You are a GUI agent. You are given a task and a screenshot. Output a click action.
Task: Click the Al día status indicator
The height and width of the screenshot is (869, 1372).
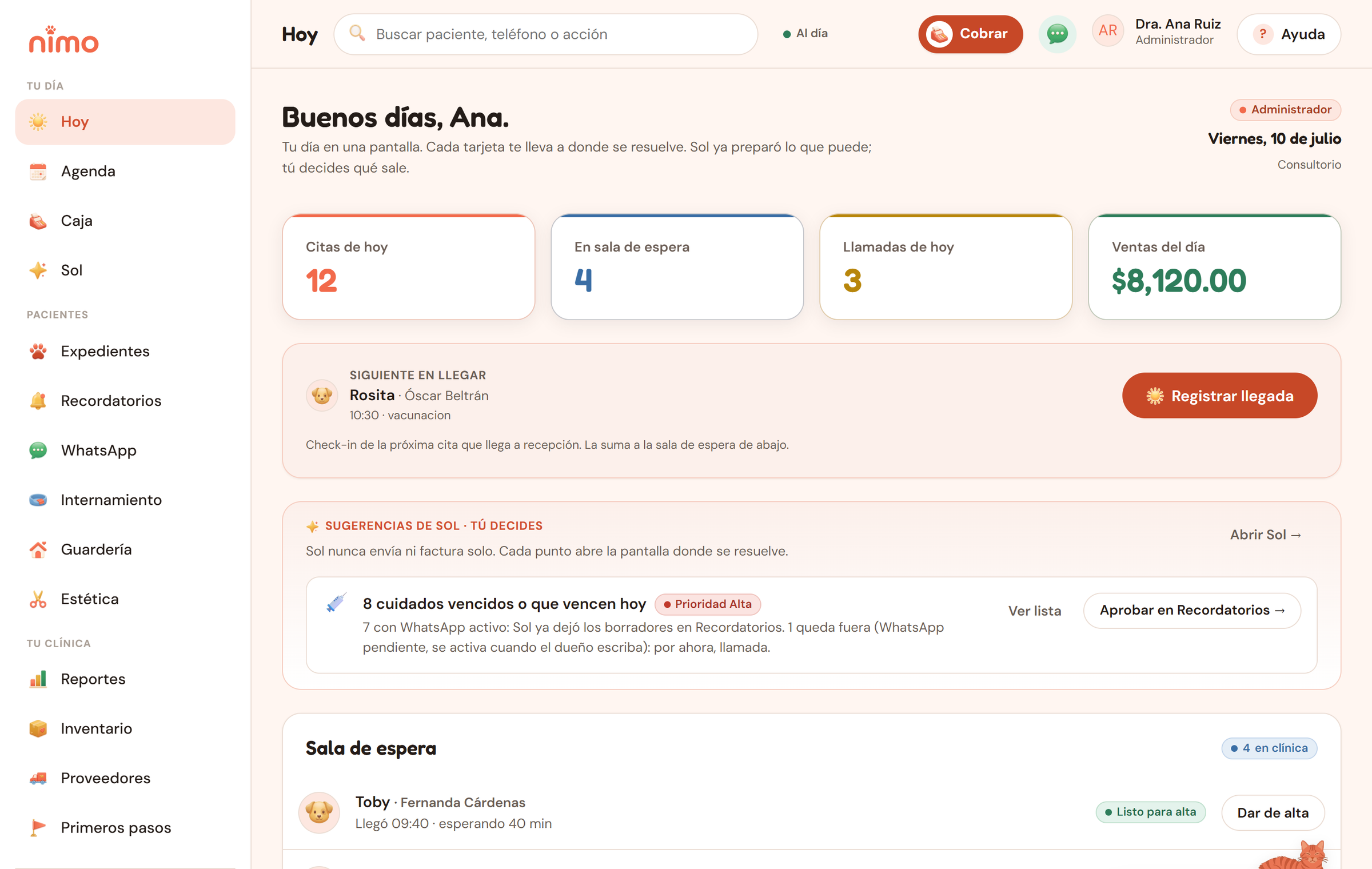[805, 34]
